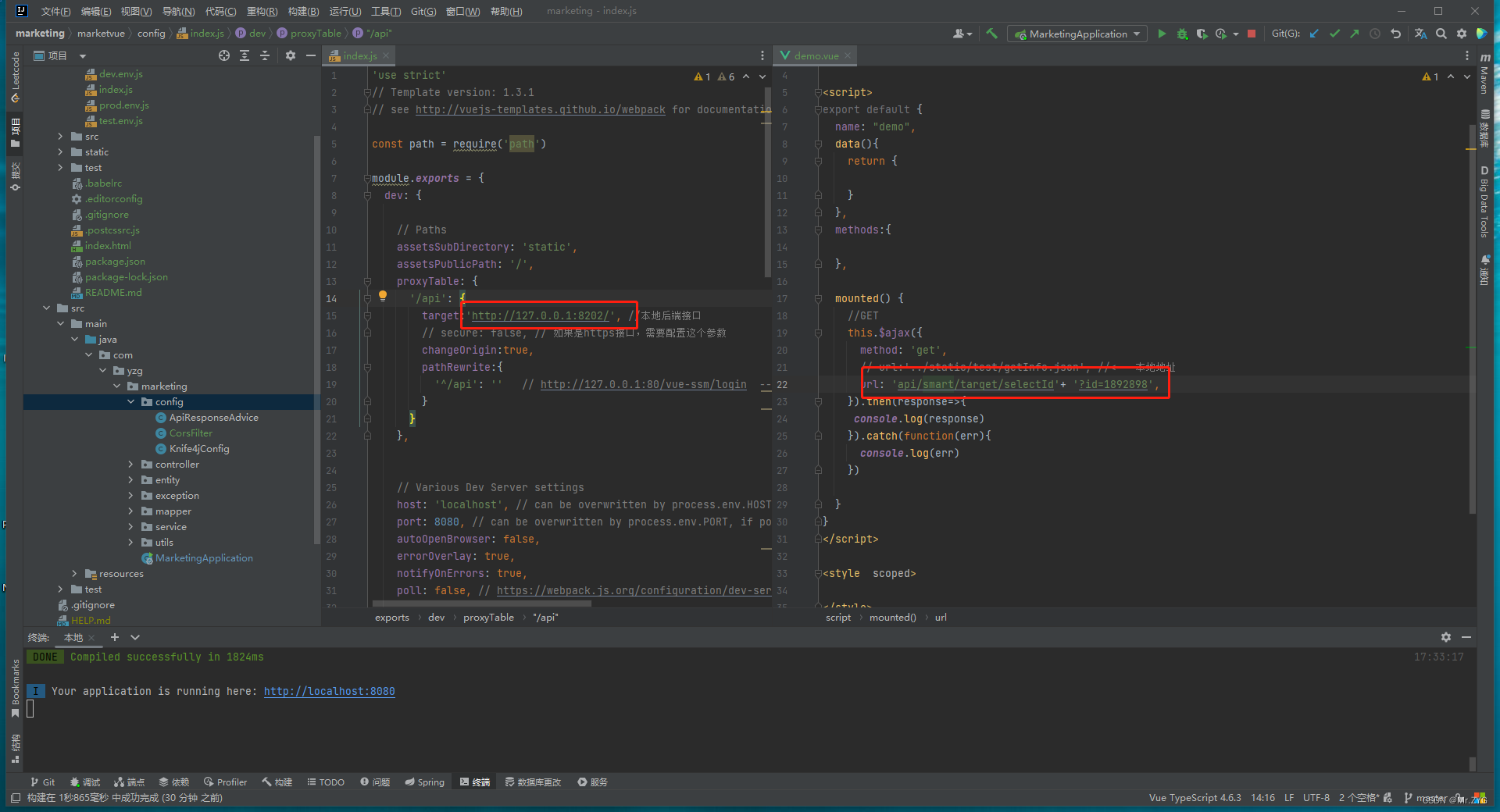Open Search Everywhere magnifier icon
The width and height of the screenshot is (1500, 812).
(1441, 34)
